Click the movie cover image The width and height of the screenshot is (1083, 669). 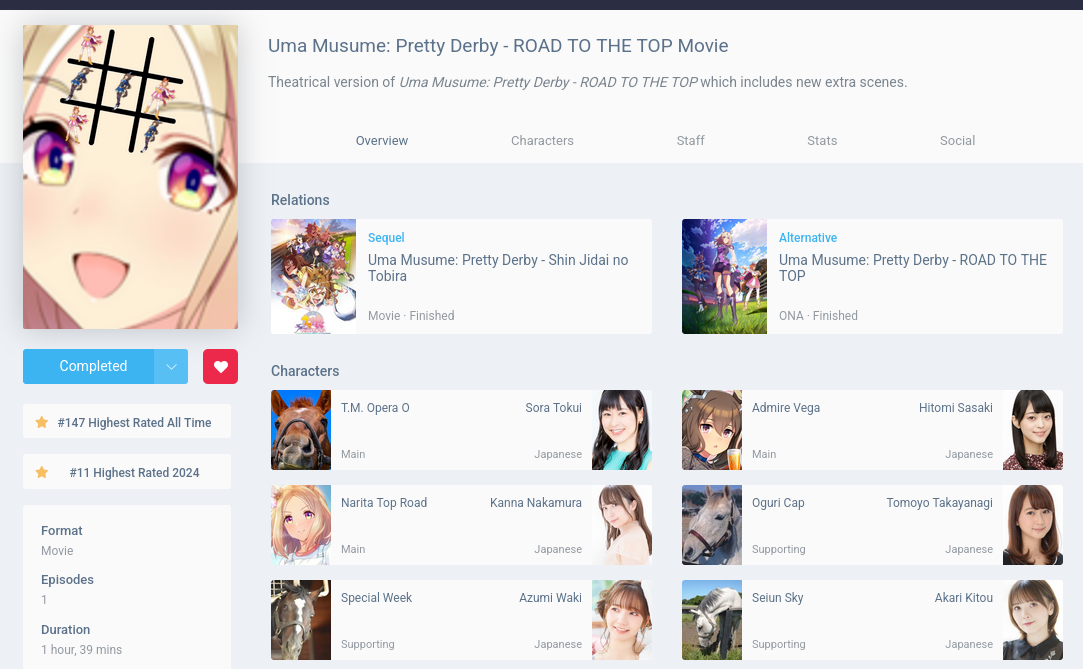tap(131, 177)
